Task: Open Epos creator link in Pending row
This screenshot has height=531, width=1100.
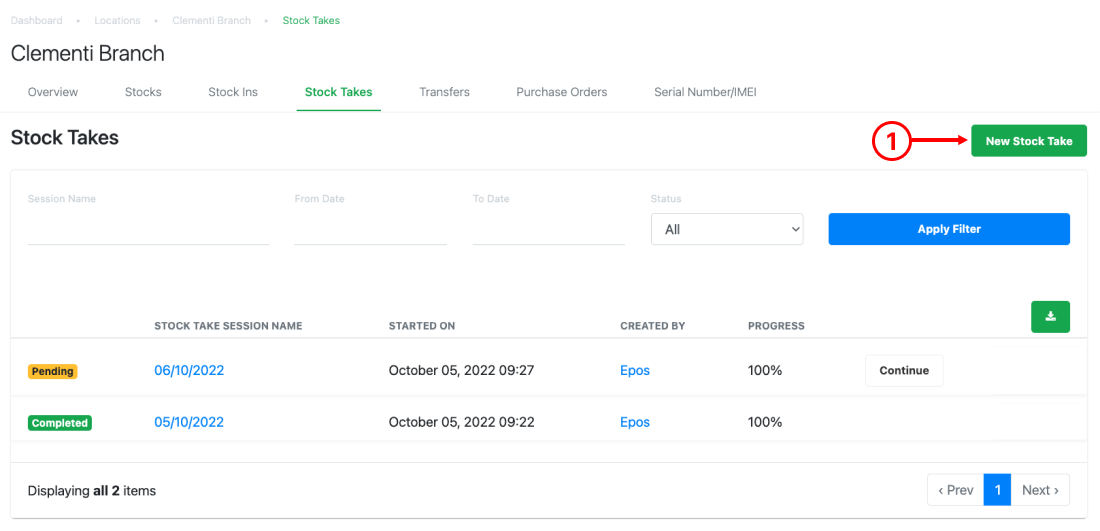Action: [x=635, y=370]
